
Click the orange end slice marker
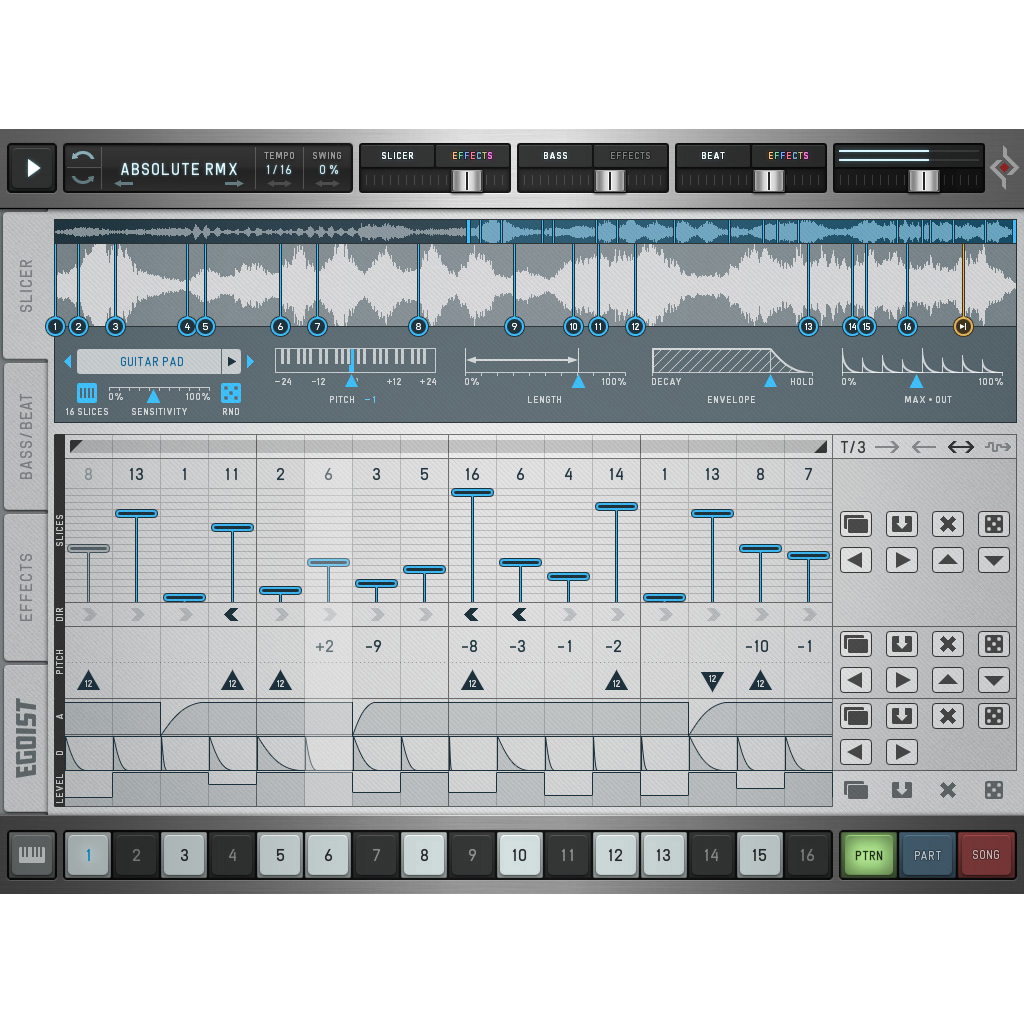click(x=963, y=326)
